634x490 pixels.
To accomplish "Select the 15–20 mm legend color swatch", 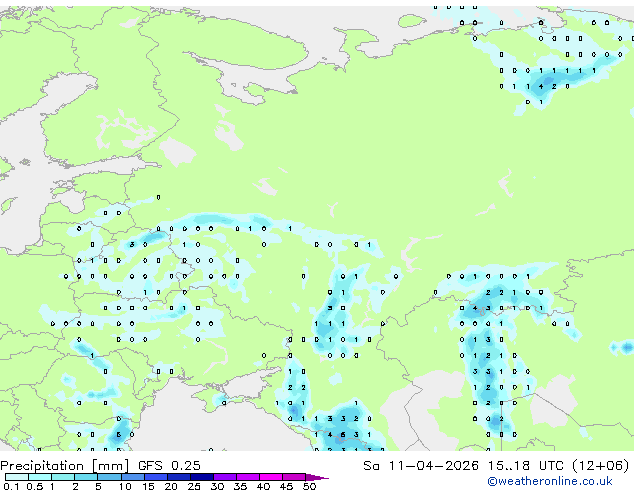I will pos(156,477).
